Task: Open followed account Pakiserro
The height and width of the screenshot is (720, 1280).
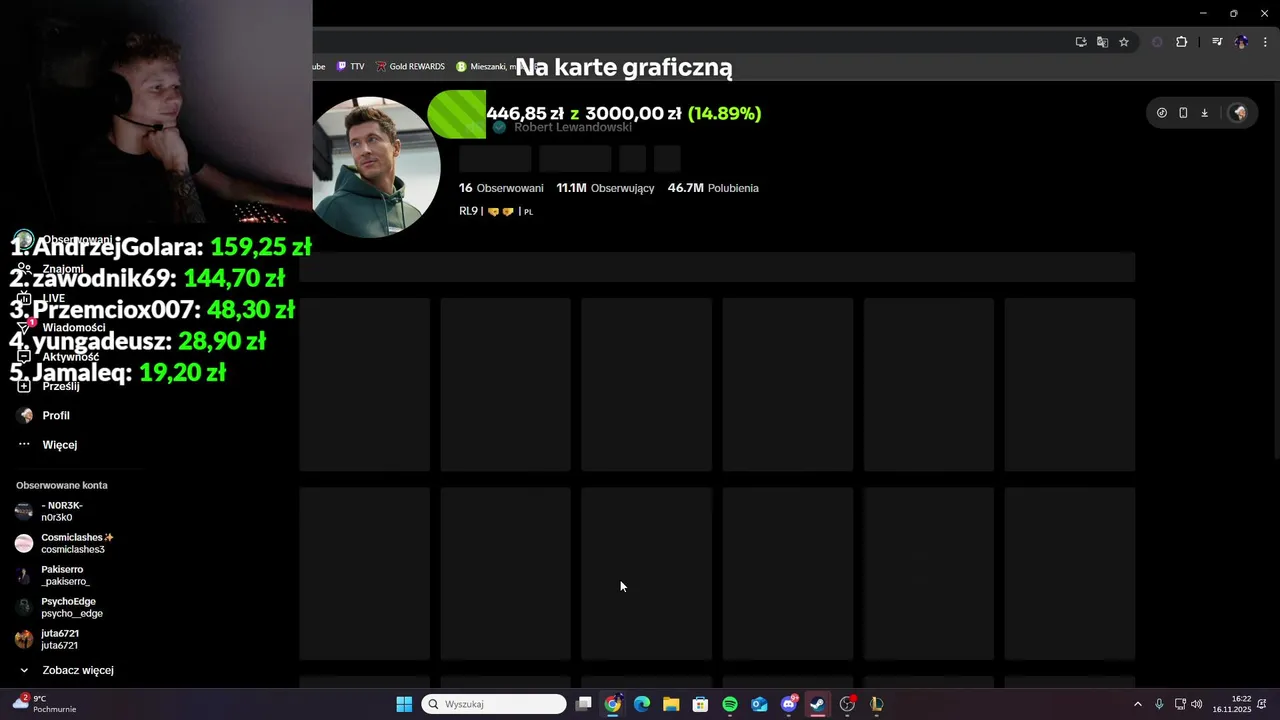Action: click(52, 575)
